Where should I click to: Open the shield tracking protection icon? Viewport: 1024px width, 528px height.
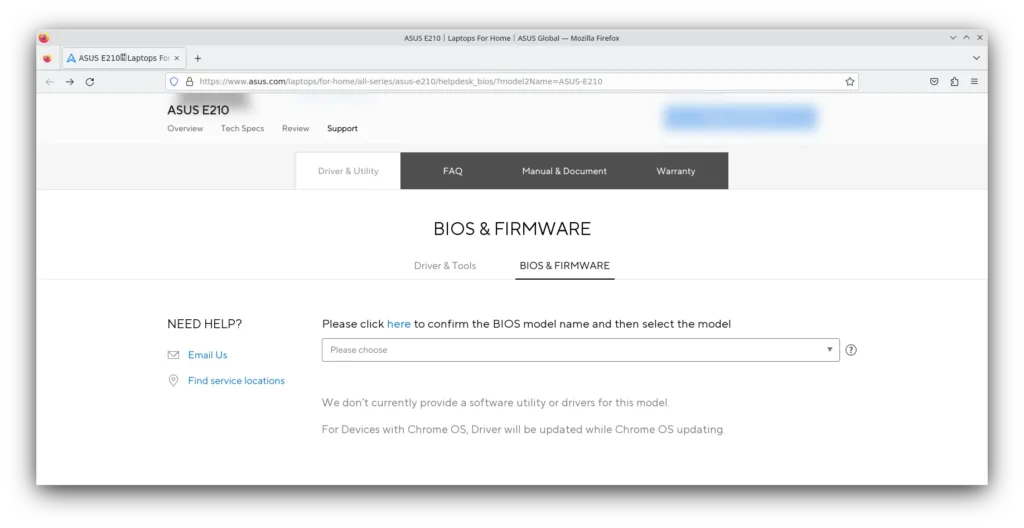tap(174, 82)
